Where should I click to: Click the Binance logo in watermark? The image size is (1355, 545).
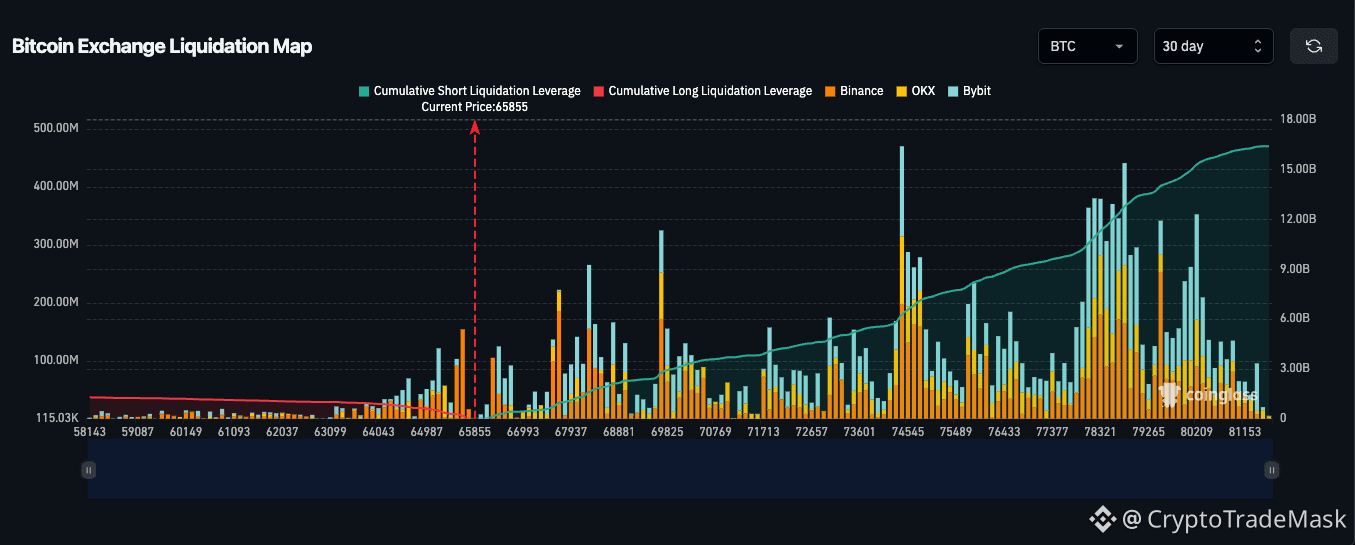[x=1103, y=519]
